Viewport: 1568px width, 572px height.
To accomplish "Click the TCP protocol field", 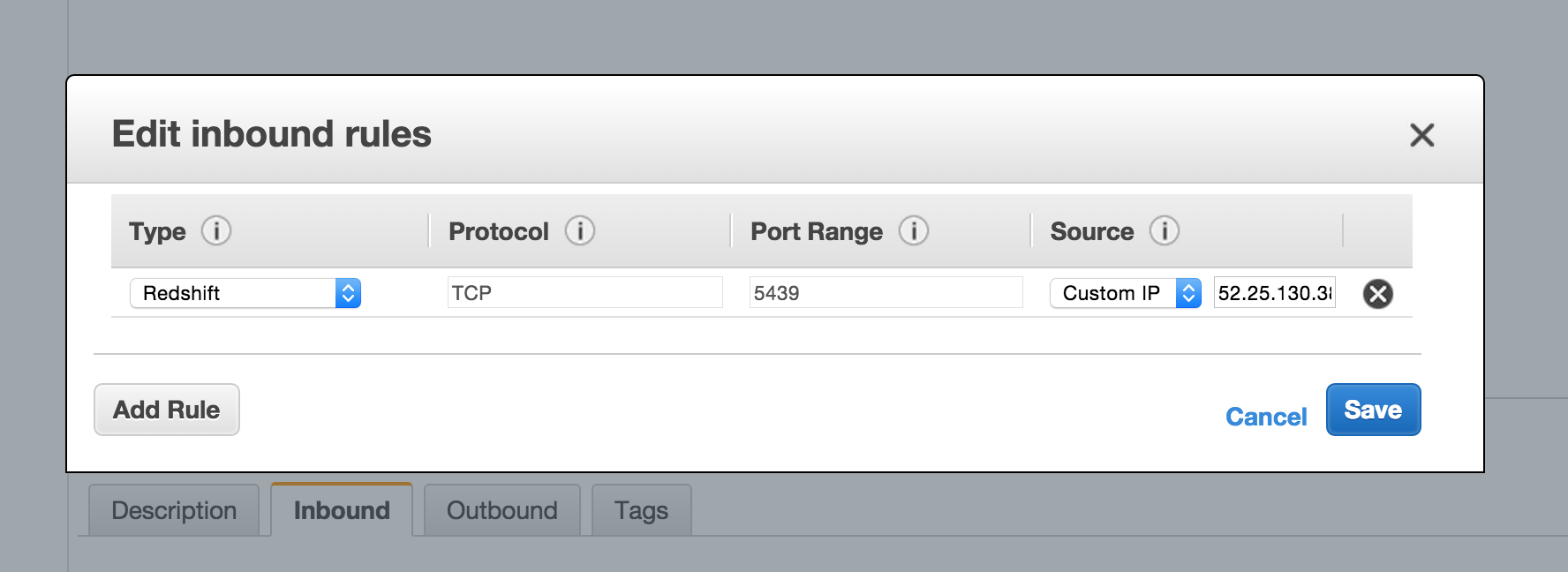I will [x=585, y=292].
